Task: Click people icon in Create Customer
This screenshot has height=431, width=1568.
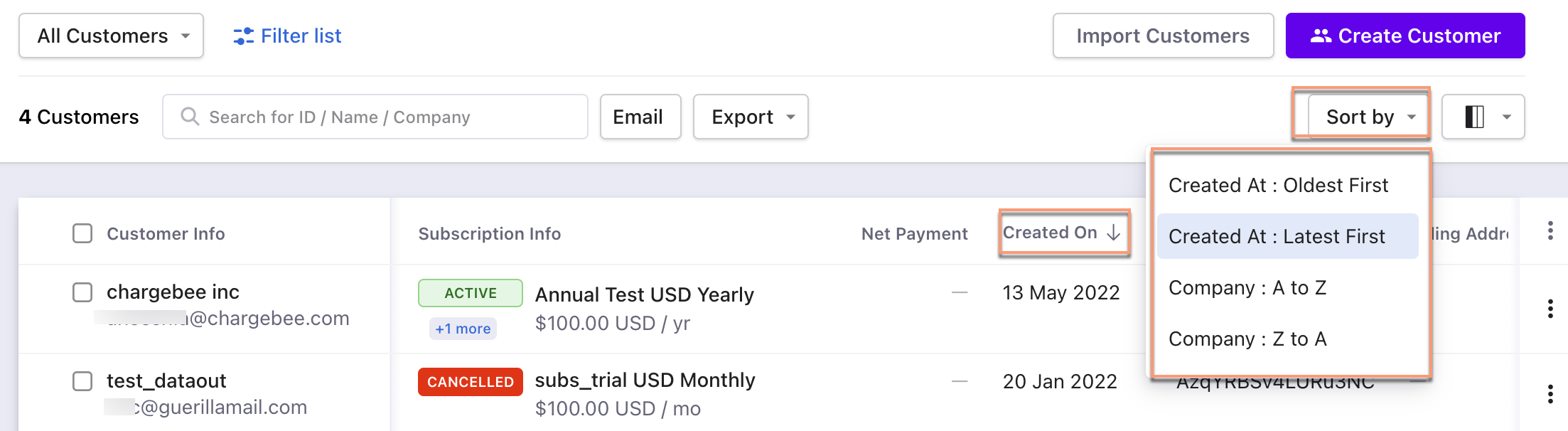Action: [1321, 36]
